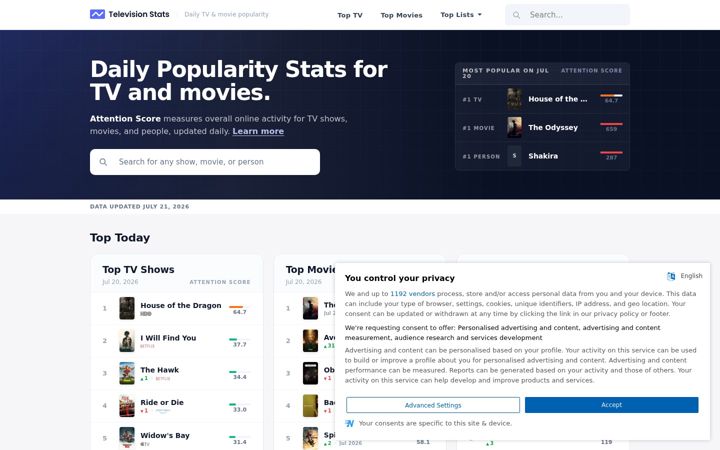The height and width of the screenshot is (450, 720).
Task: Click The Hawk poster thumbnail
Action: coord(127,373)
